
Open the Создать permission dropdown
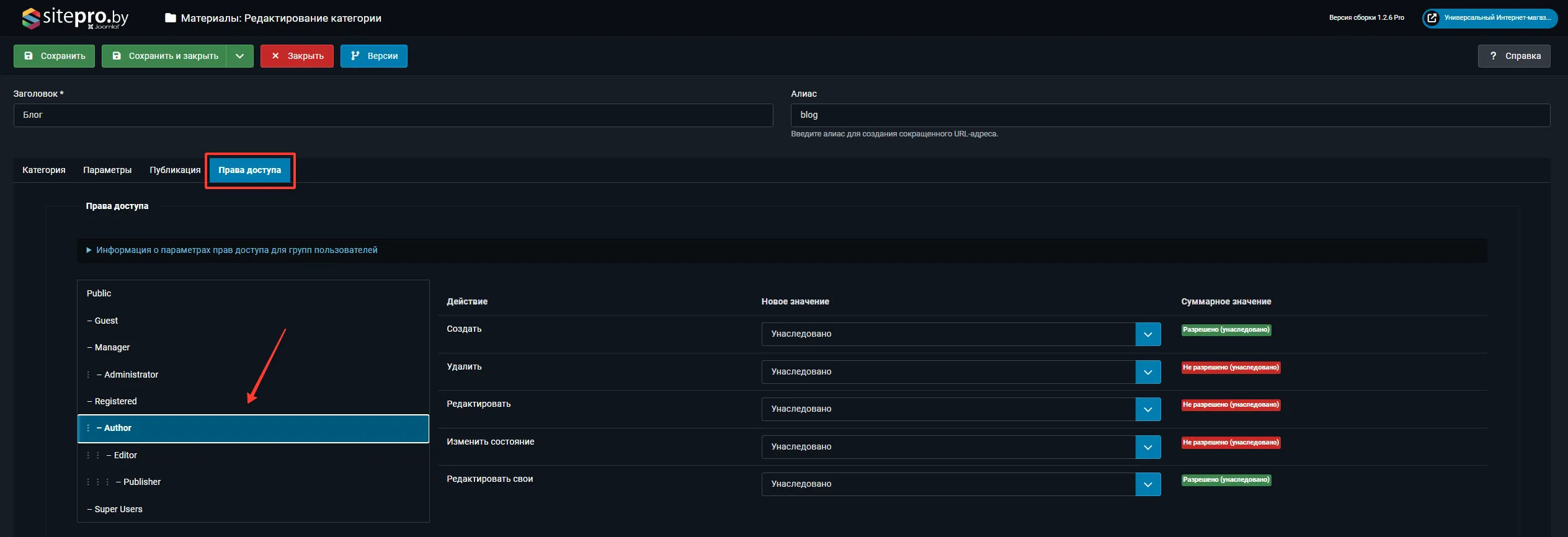pos(961,334)
